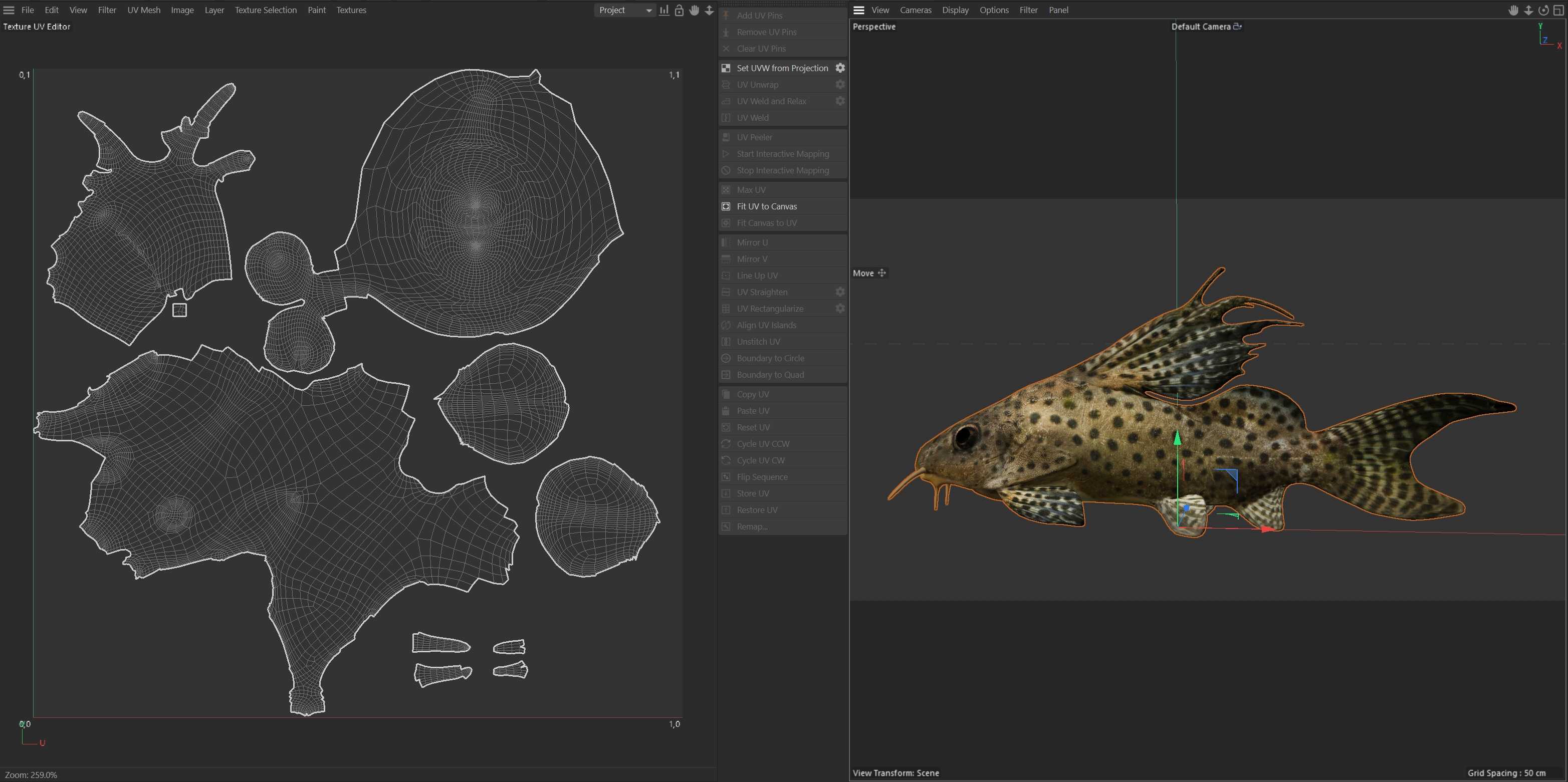1568x782 pixels.
Task: Click the Fit UV to Canvas icon
Action: point(726,206)
